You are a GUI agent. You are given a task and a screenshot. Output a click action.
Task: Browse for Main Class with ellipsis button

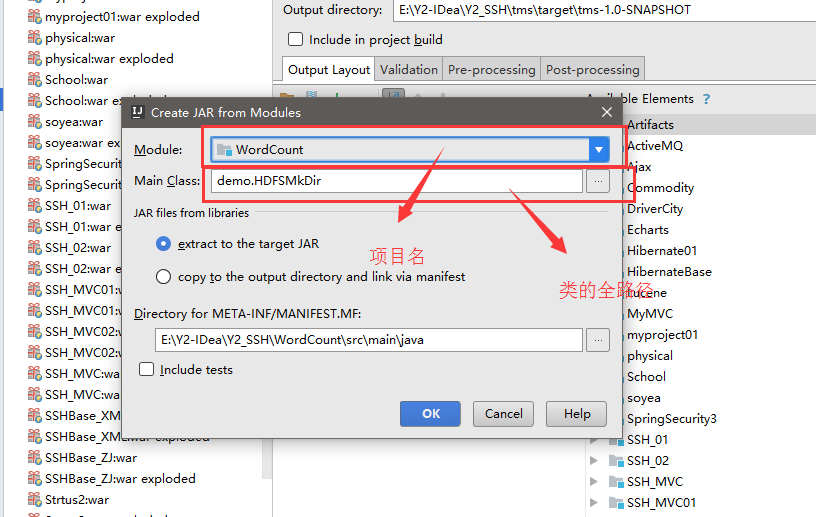(x=598, y=181)
